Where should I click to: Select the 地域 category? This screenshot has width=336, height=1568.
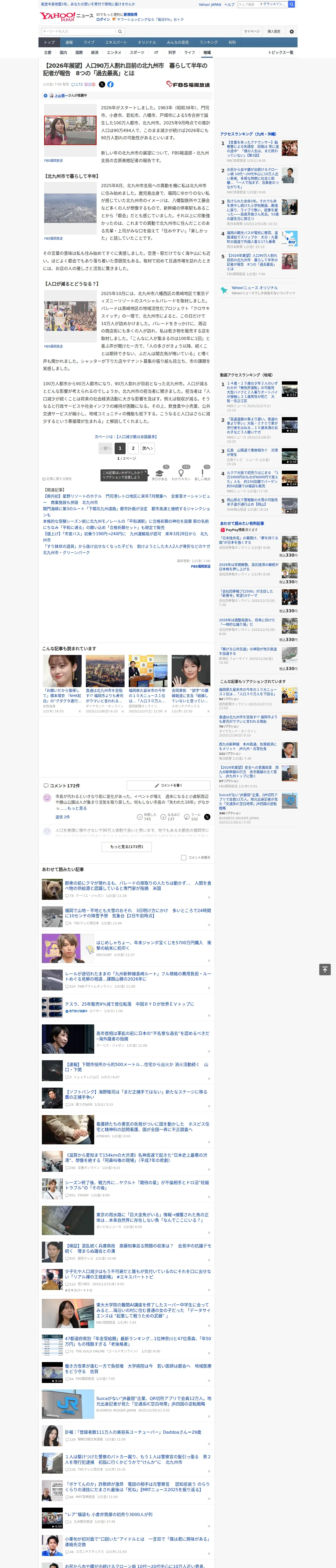(207, 52)
